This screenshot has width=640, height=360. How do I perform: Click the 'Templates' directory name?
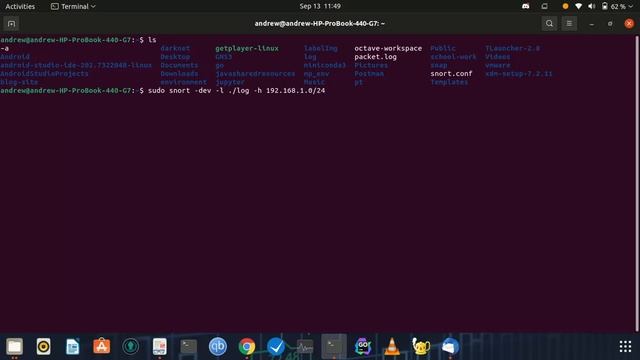click(x=449, y=82)
